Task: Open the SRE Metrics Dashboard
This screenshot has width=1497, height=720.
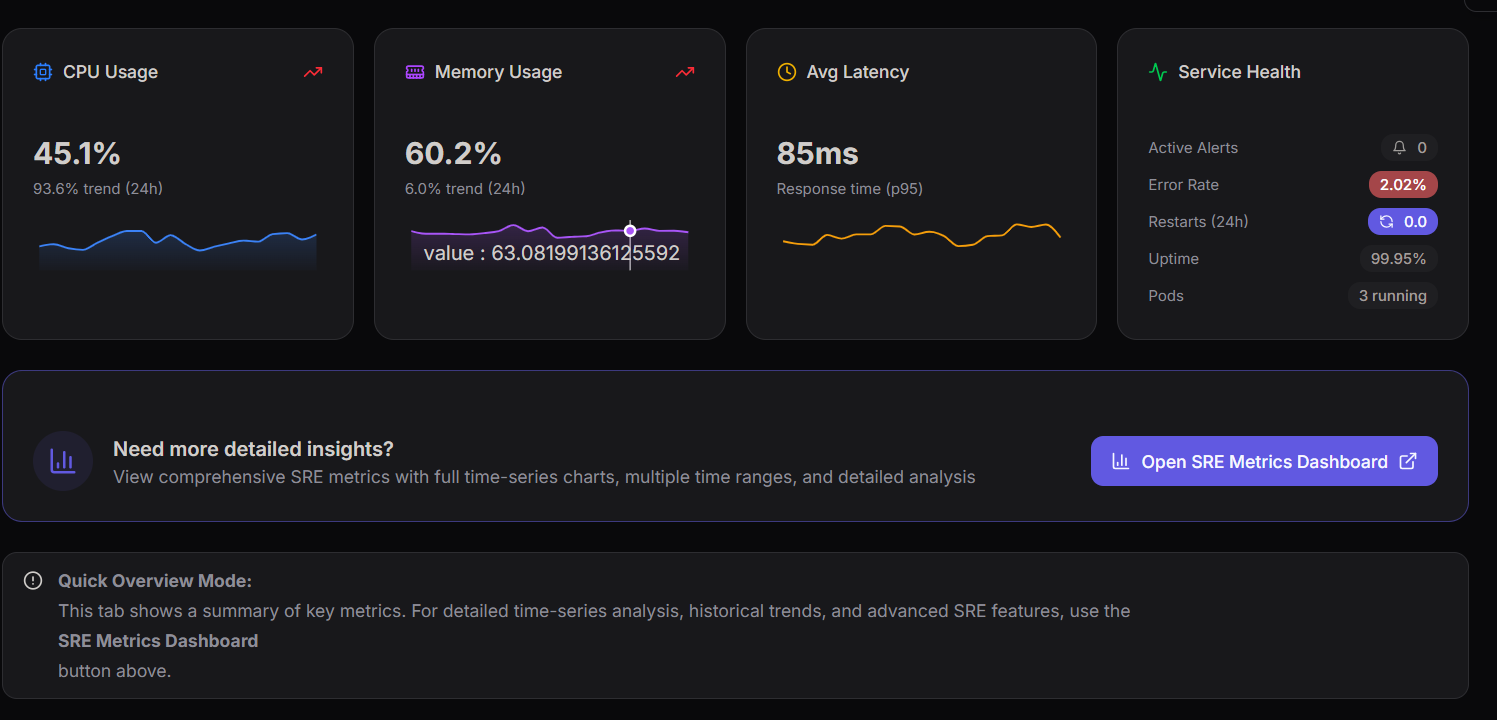Action: 1263,461
